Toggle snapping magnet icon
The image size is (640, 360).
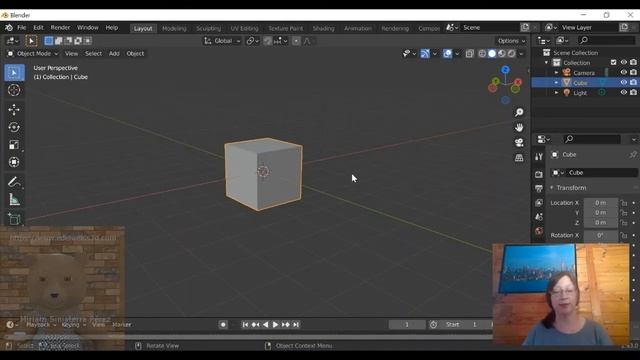[267, 41]
